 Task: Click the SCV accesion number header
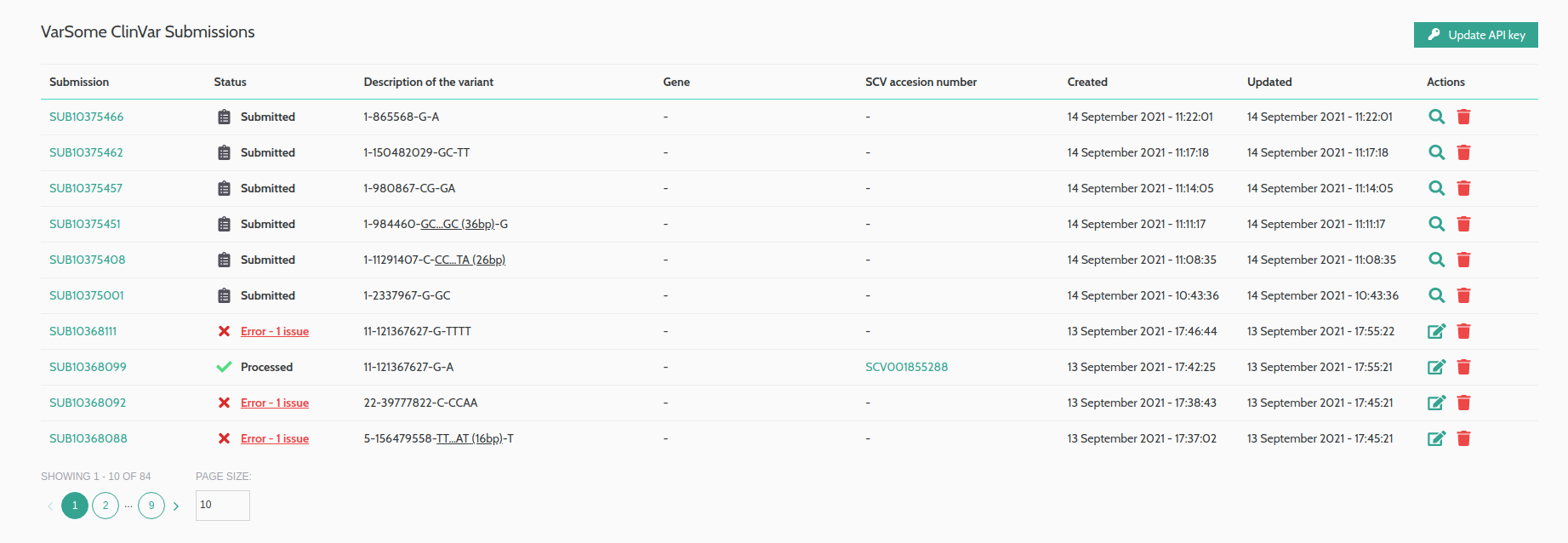[x=921, y=82]
